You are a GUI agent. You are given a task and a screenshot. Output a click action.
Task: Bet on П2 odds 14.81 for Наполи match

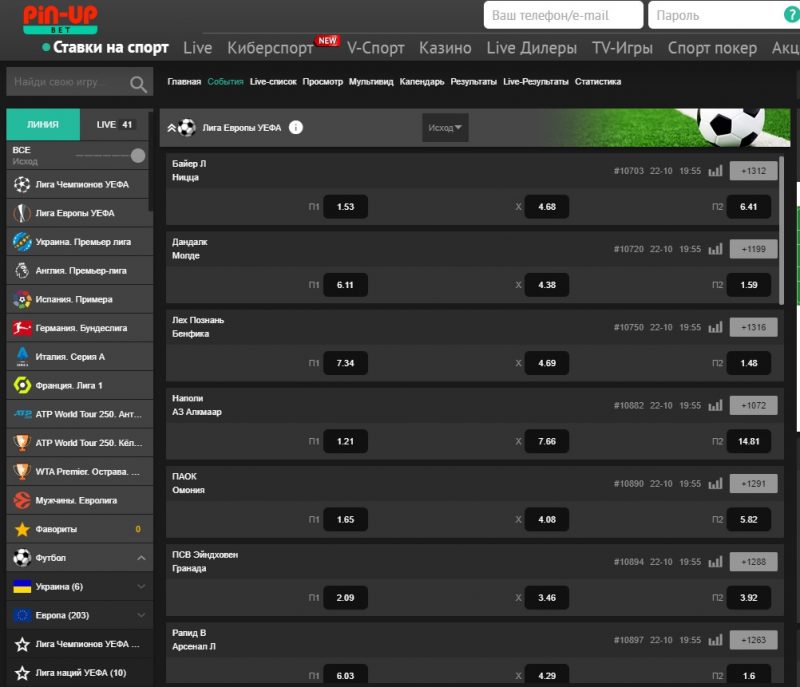pos(748,441)
